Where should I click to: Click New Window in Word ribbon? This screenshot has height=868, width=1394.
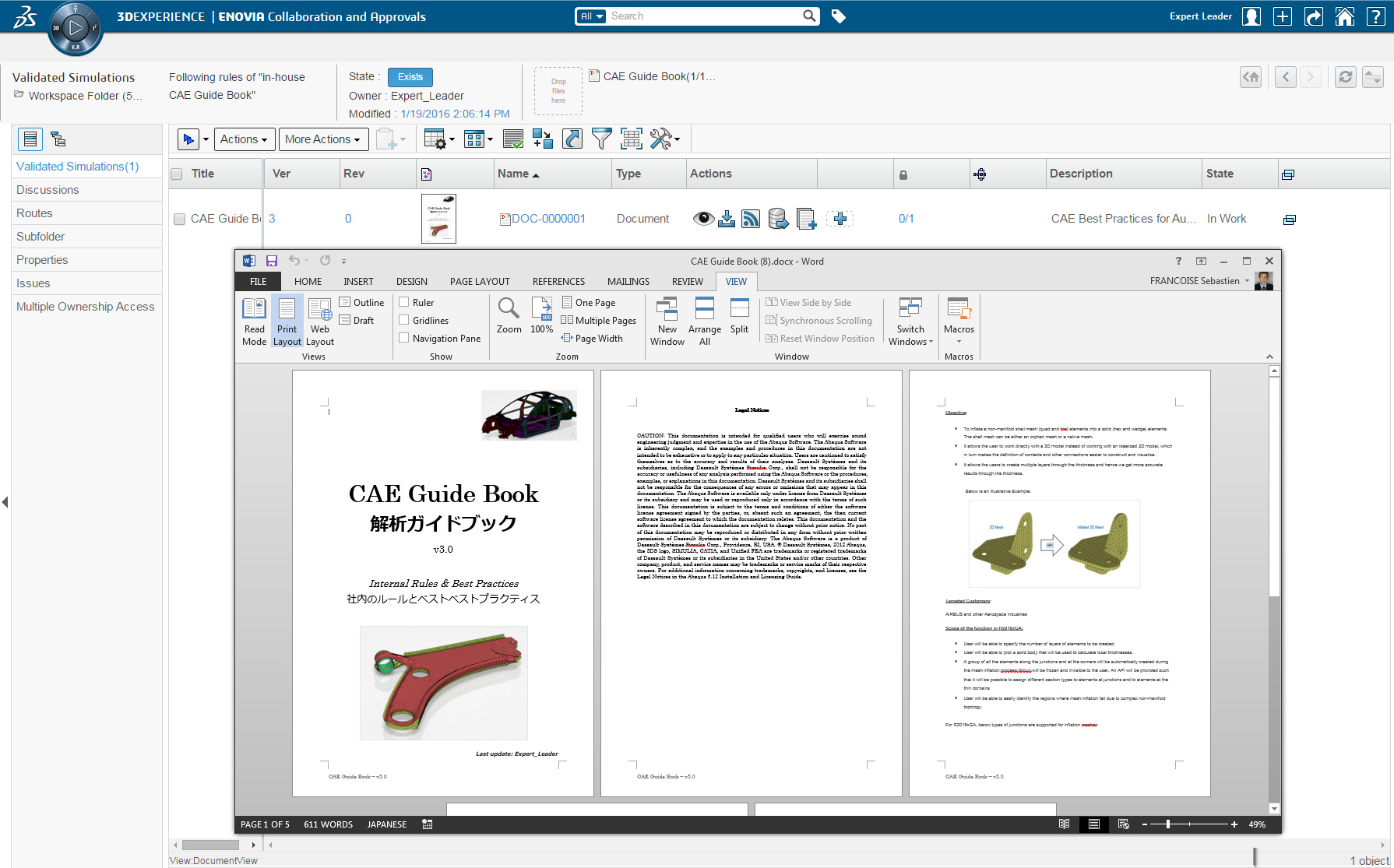[x=667, y=322]
